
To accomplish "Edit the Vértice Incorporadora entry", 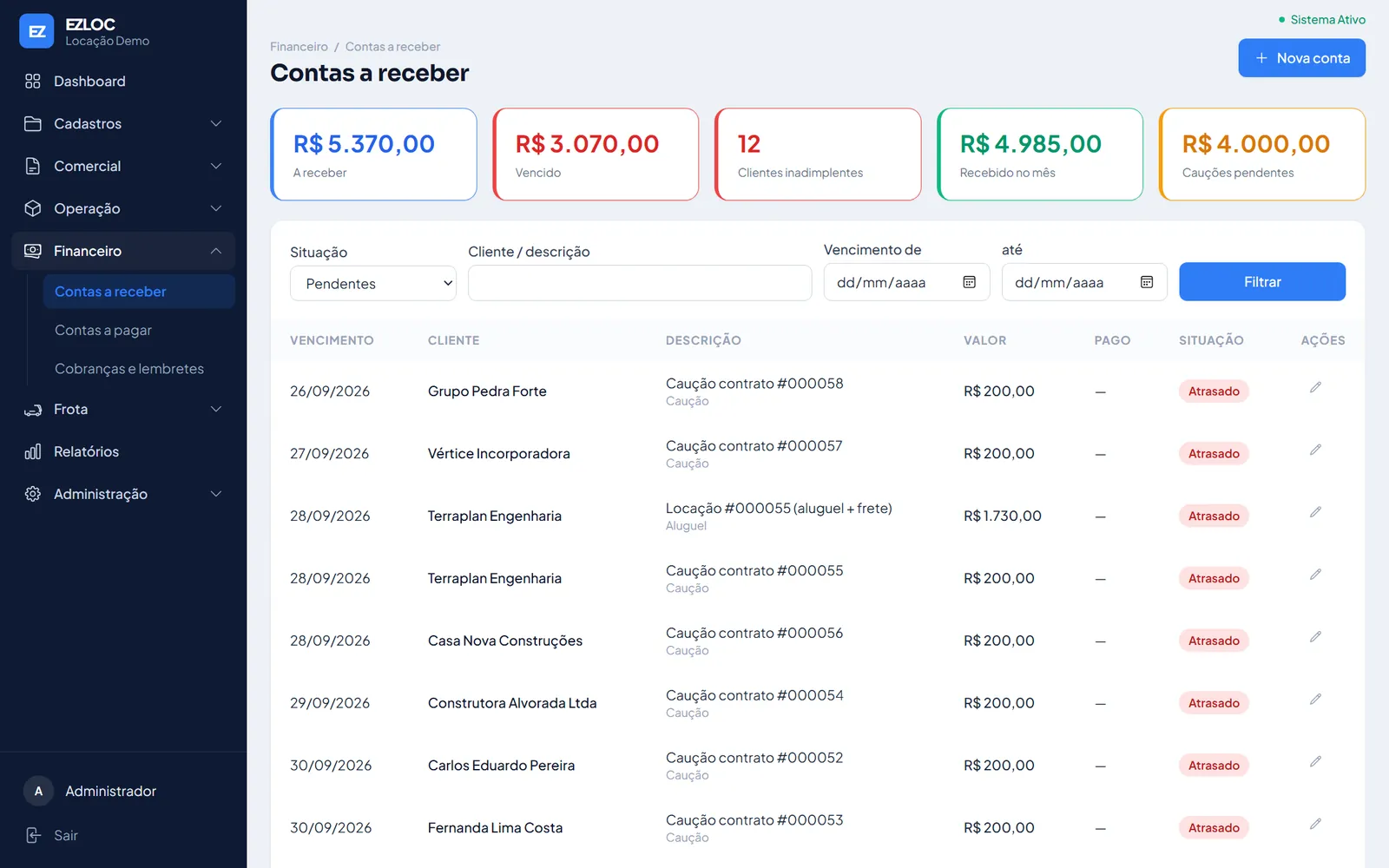I will [1315, 450].
